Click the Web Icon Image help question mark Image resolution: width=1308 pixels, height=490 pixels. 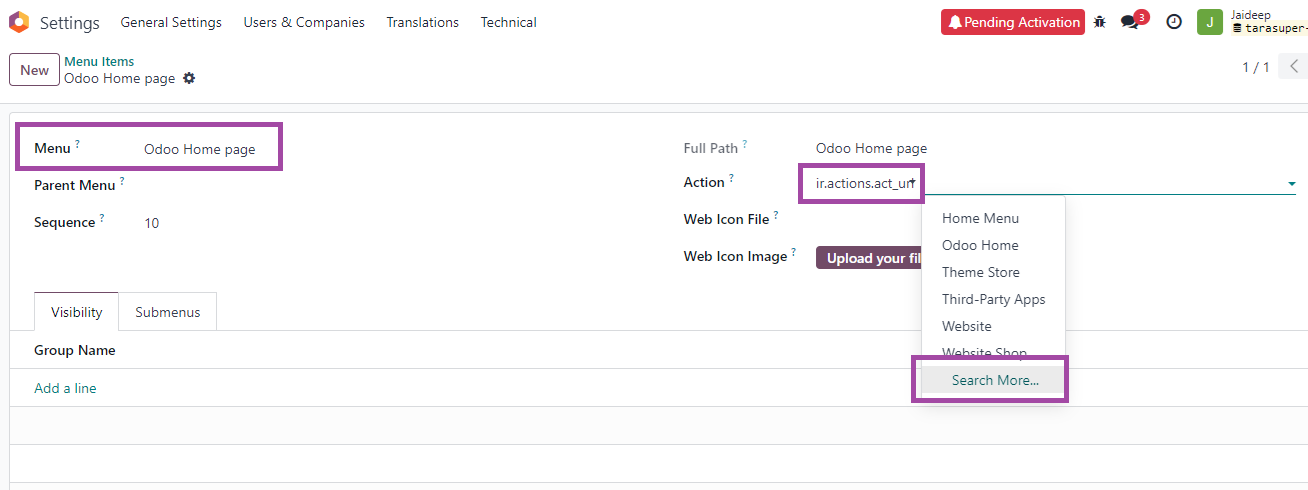point(794,252)
